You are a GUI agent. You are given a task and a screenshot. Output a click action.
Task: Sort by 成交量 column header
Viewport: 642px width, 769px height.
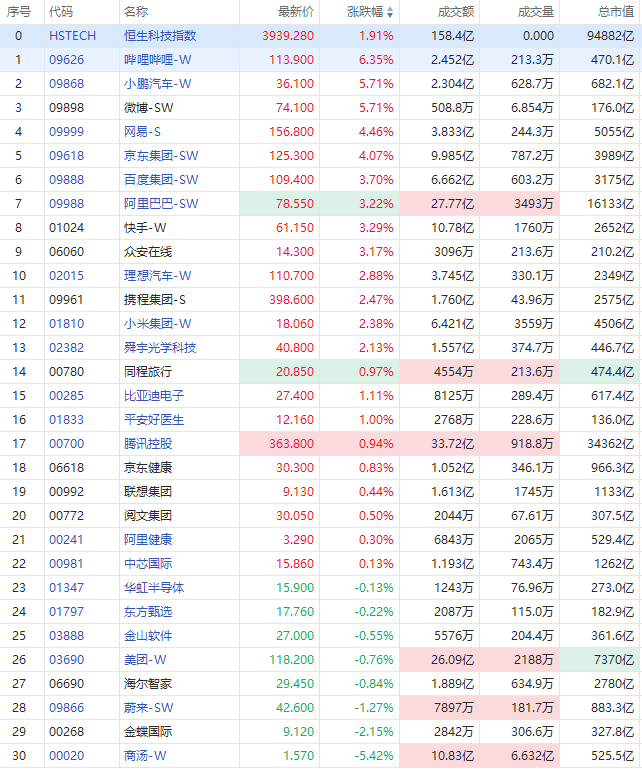(x=536, y=12)
